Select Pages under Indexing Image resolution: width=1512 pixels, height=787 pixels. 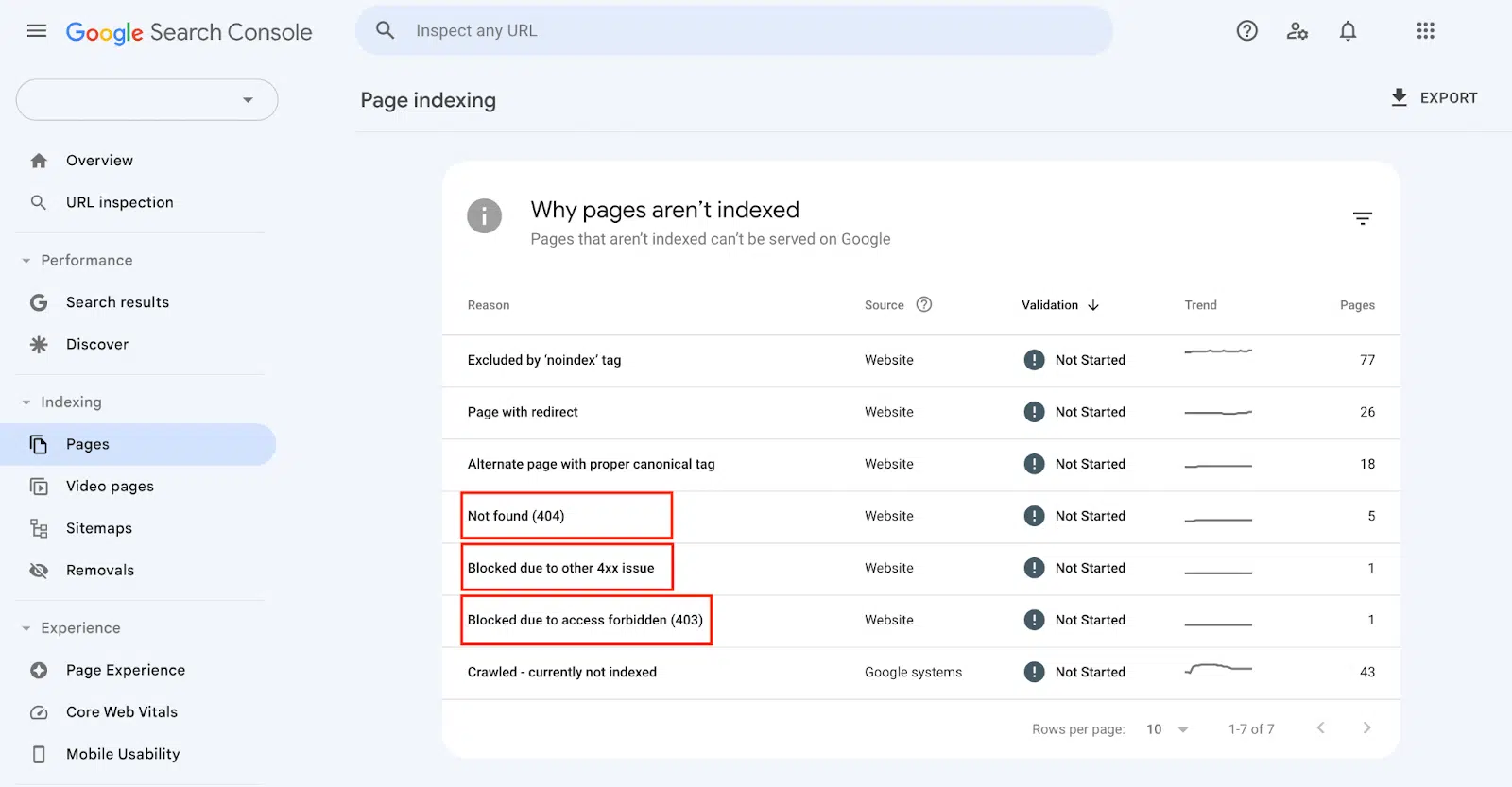138,444
